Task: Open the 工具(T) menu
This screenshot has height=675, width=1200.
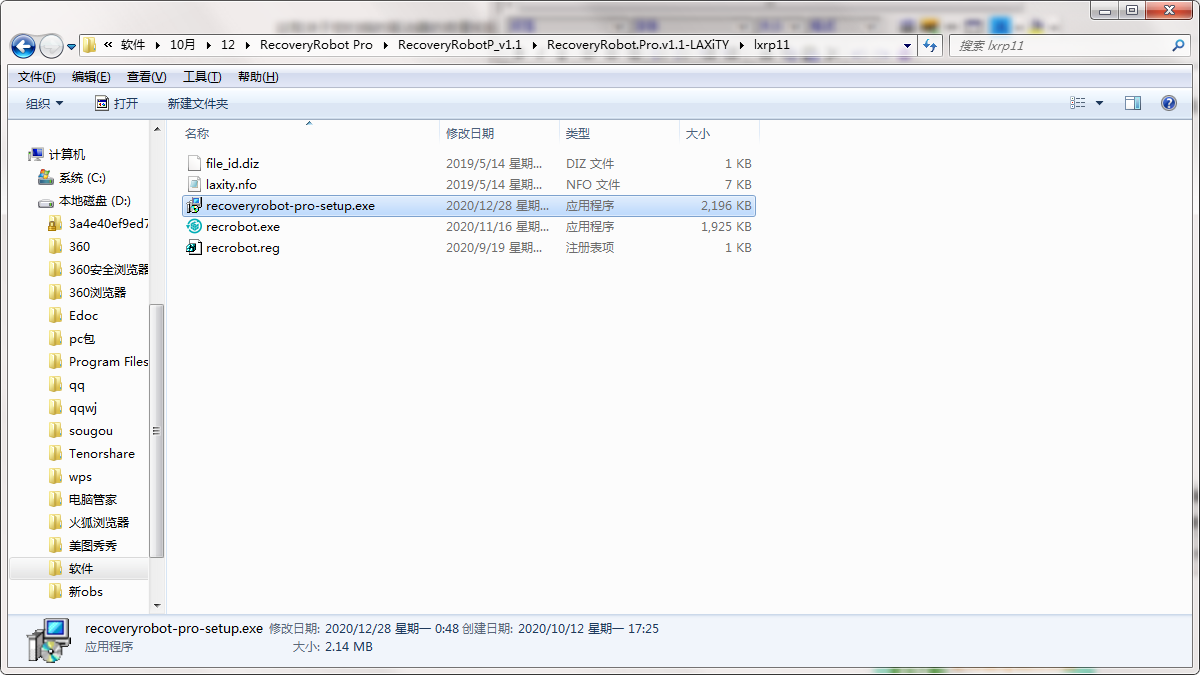Action: point(202,77)
